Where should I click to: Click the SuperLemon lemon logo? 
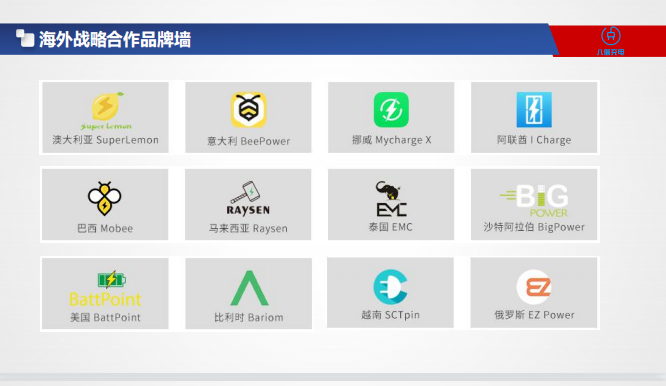[x=106, y=111]
